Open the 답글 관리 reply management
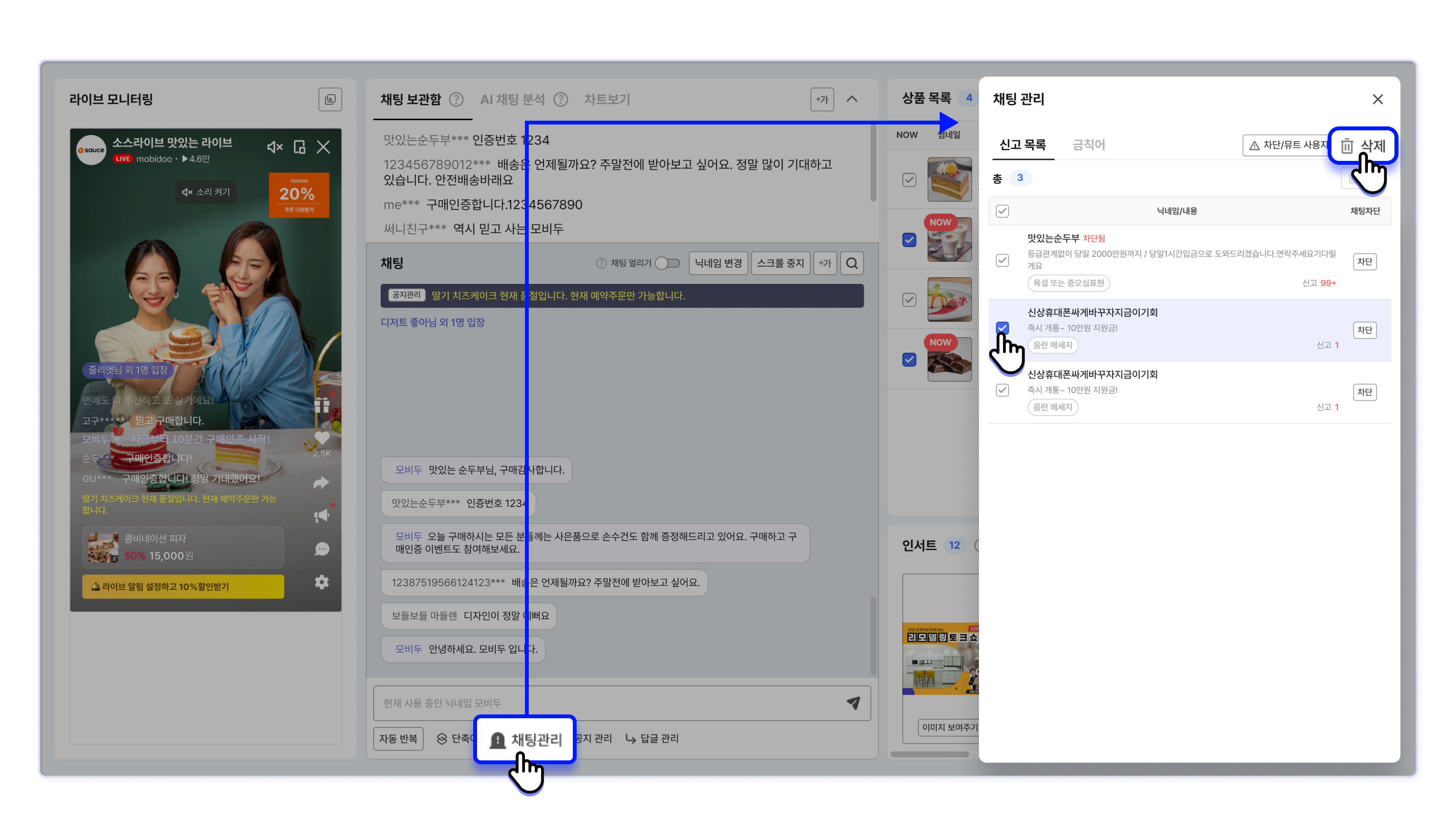The height and width of the screenshot is (837, 1456). tap(652, 738)
